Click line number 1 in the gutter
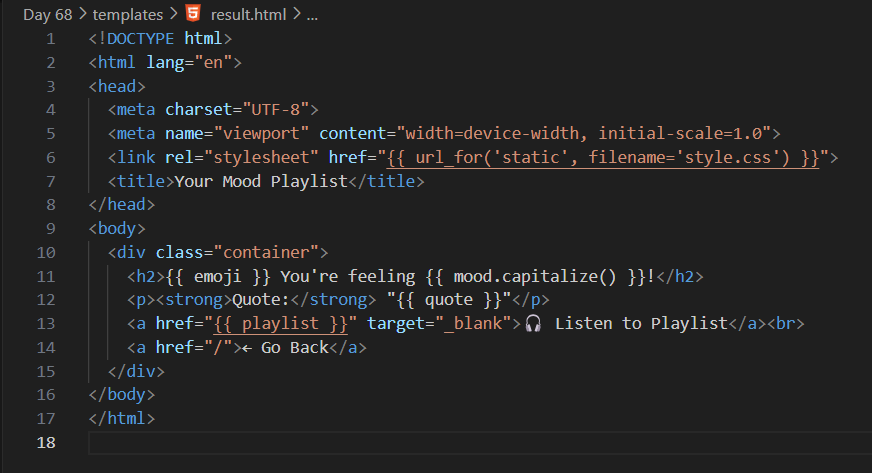The image size is (872, 473). pos(51,39)
